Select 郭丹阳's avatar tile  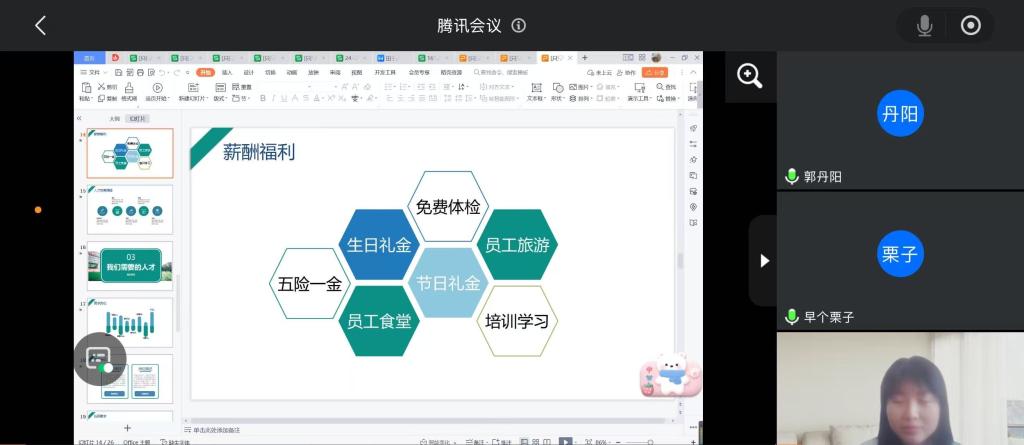(x=900, y=114)
